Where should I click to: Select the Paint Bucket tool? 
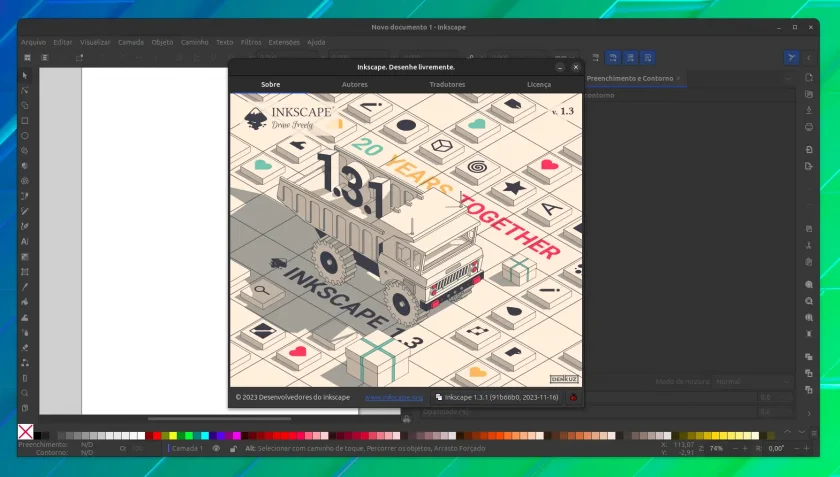(x=25, y=302)
